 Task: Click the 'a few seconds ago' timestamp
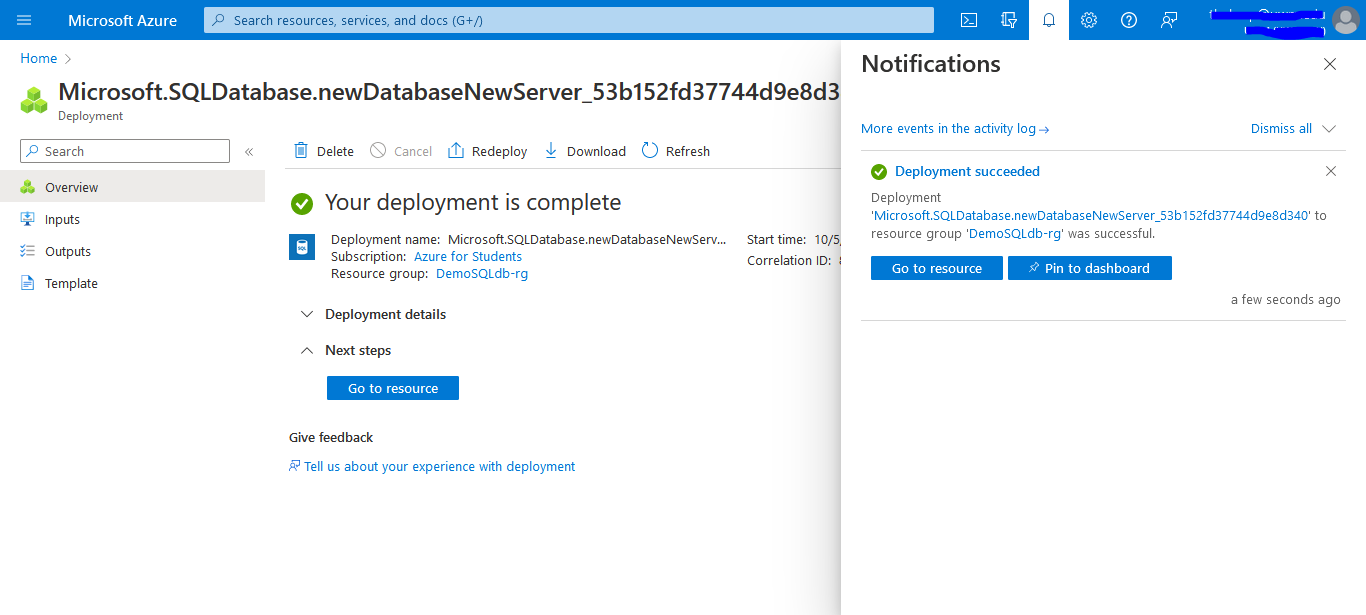point(1286,300)
